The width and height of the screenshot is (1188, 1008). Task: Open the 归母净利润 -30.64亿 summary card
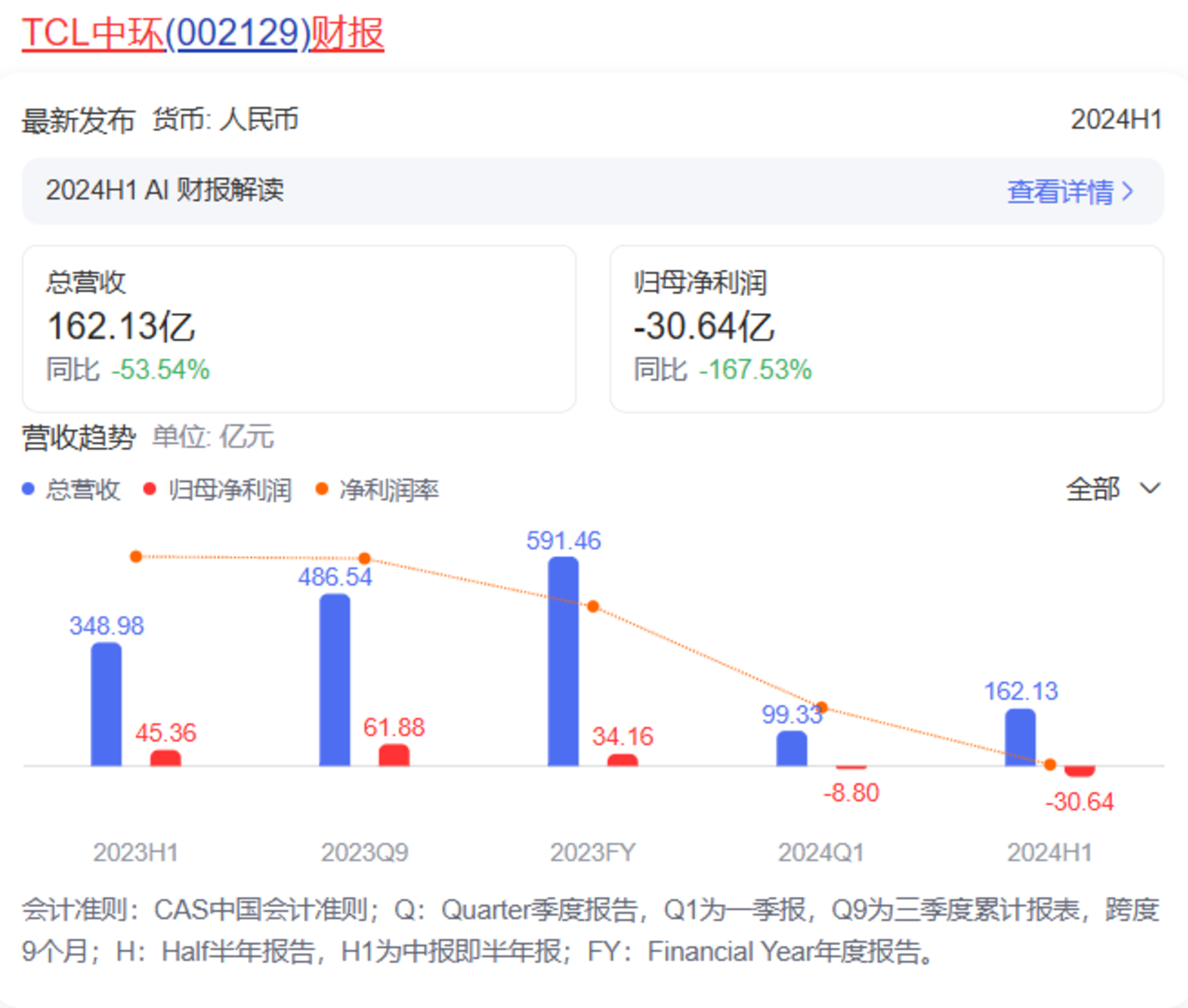coord(886,328)
